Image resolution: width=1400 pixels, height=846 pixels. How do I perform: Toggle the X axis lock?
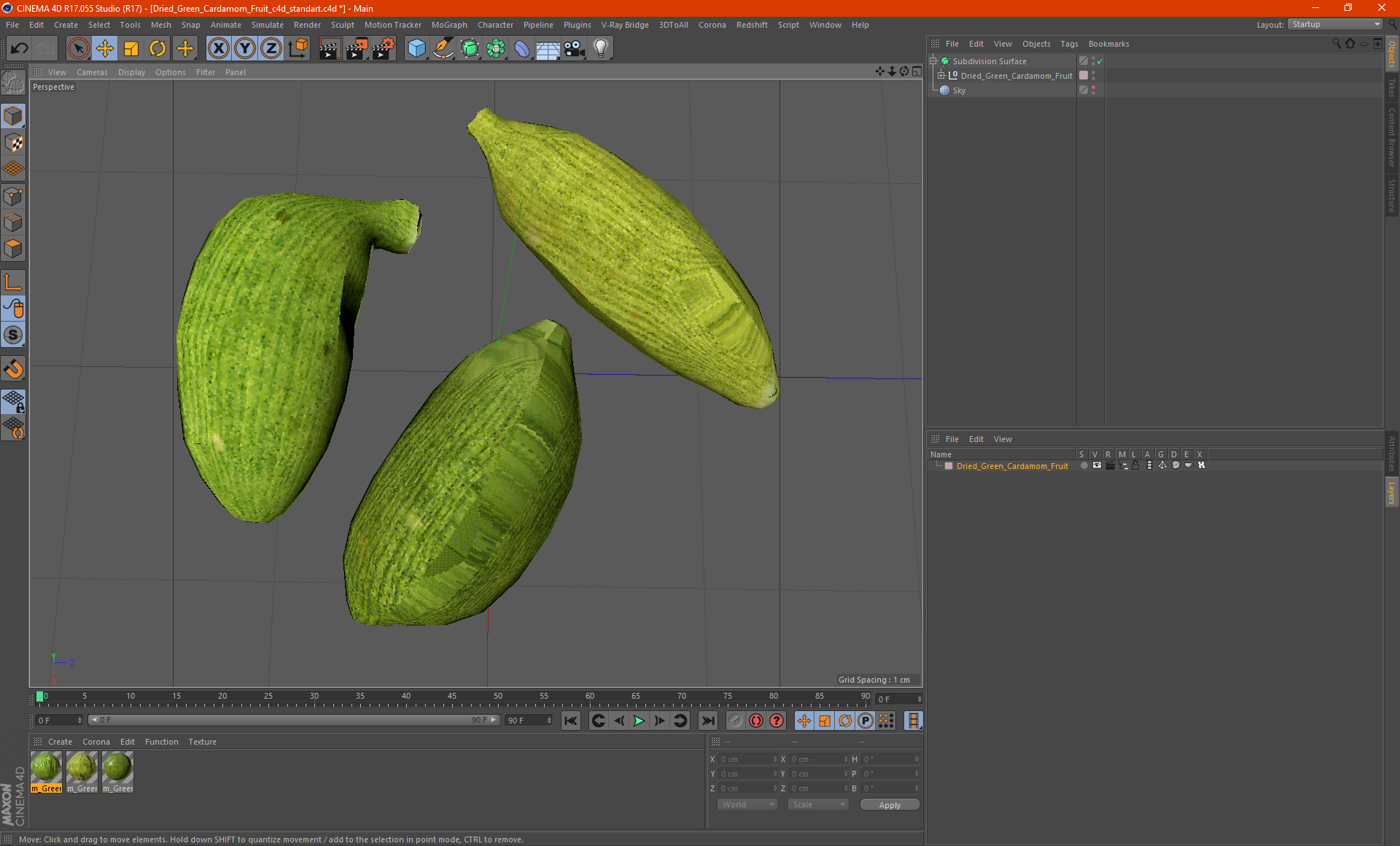(x=218, y=49)
